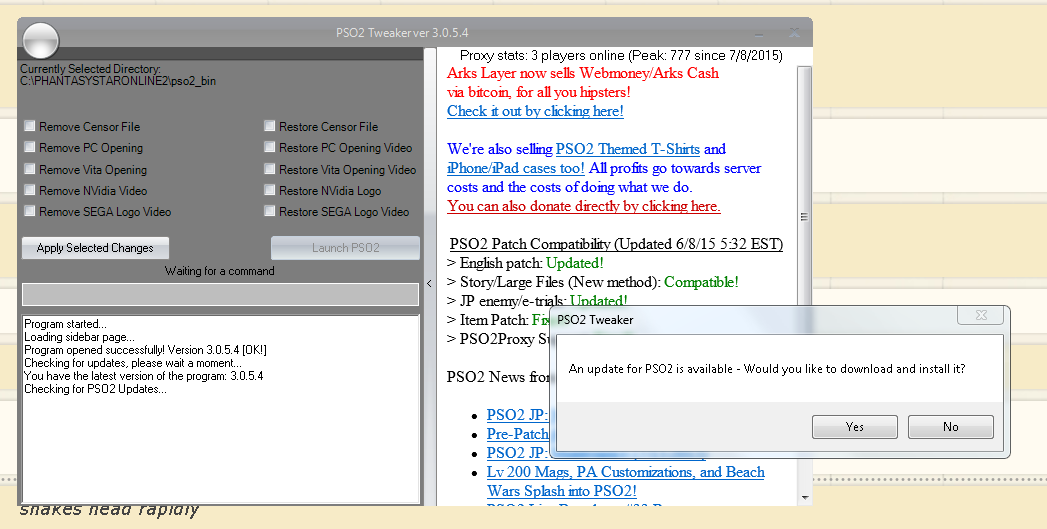Click PSO2 Tweaker ver 3.0.5.4 title bar
This screenshot has height=529, width=1047.
[402, 33]
